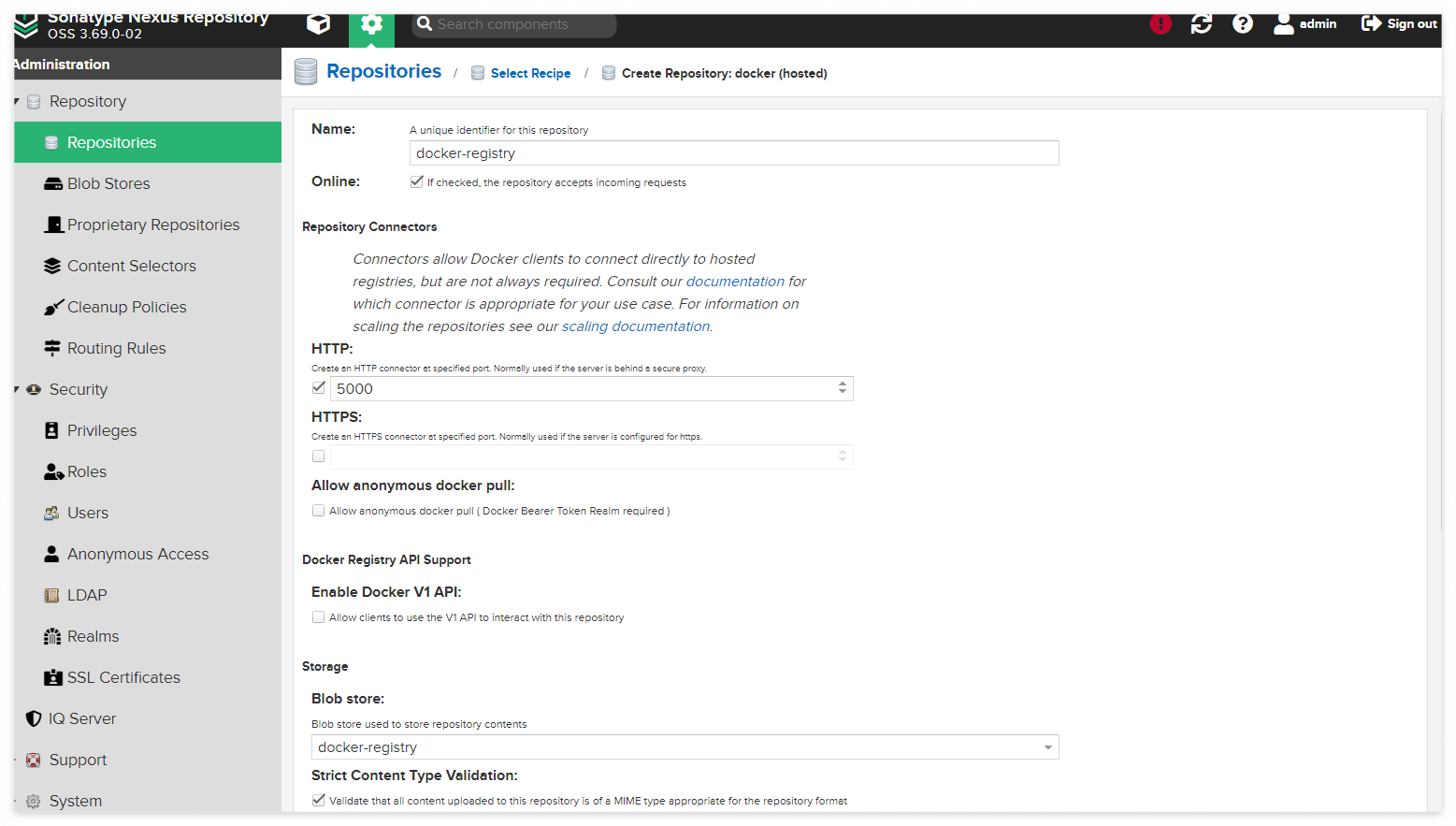Click the Repositories breadcrumb link
This screenshot has height=826, width=1456.
(x=383, y=71)
